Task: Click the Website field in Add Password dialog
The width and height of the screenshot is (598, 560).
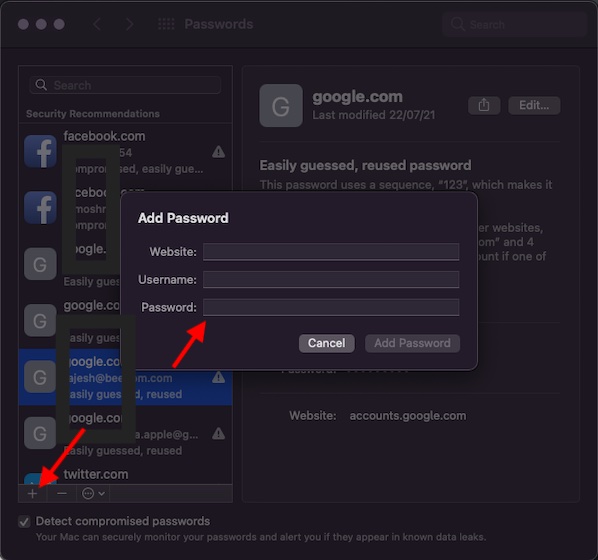Action: coord(331,252)
